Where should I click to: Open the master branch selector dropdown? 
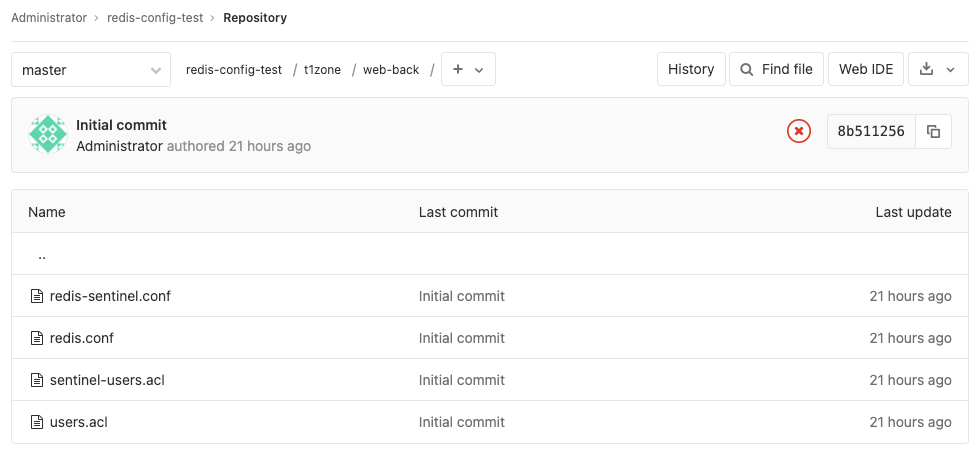click(x=91, y=70)
